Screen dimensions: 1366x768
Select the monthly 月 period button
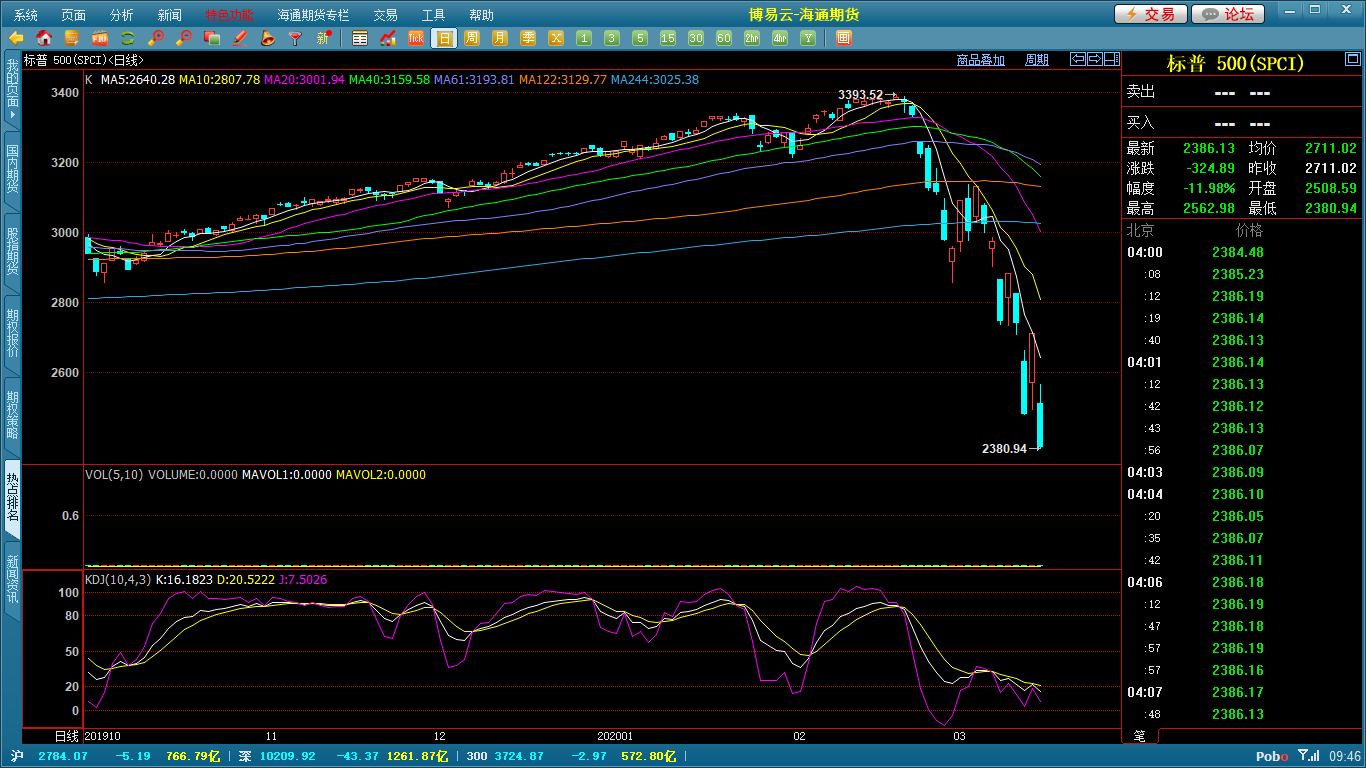pyautogui.click(x=500, y=38)
